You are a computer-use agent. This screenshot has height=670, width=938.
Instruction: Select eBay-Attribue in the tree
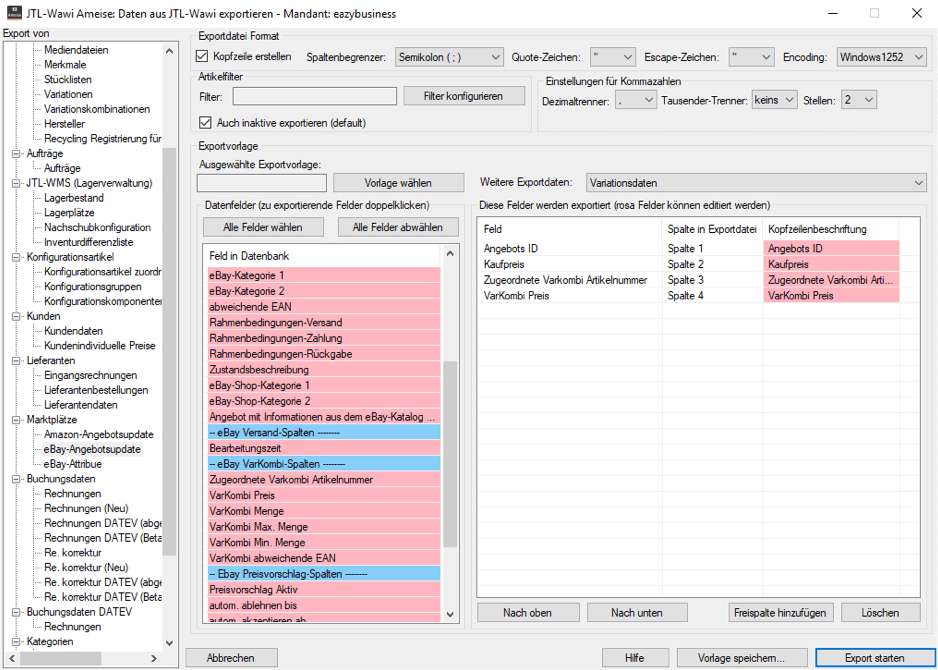point(72,464)
